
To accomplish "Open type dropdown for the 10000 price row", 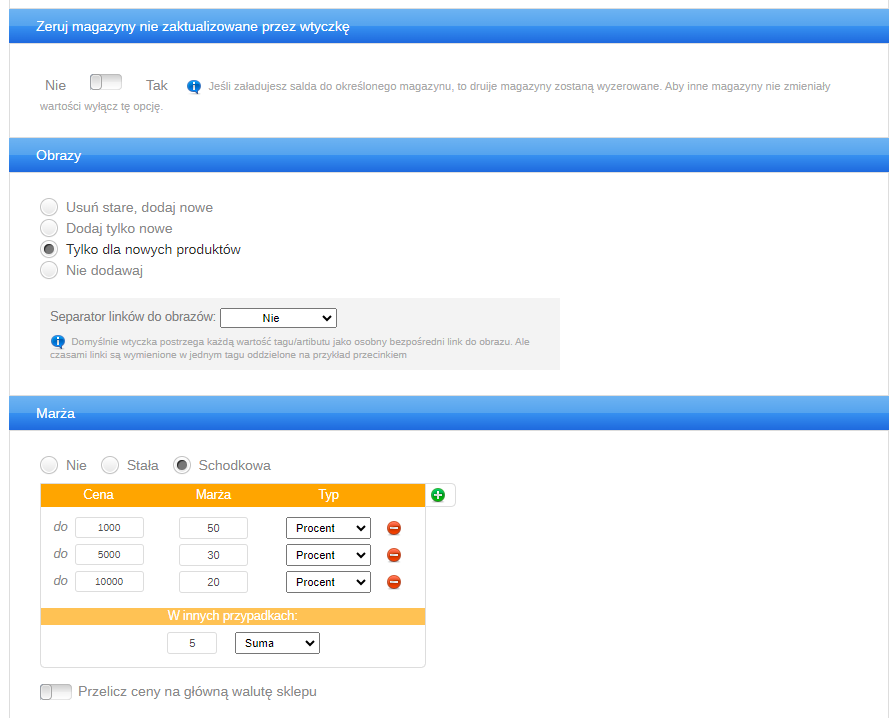I will 328,582.
